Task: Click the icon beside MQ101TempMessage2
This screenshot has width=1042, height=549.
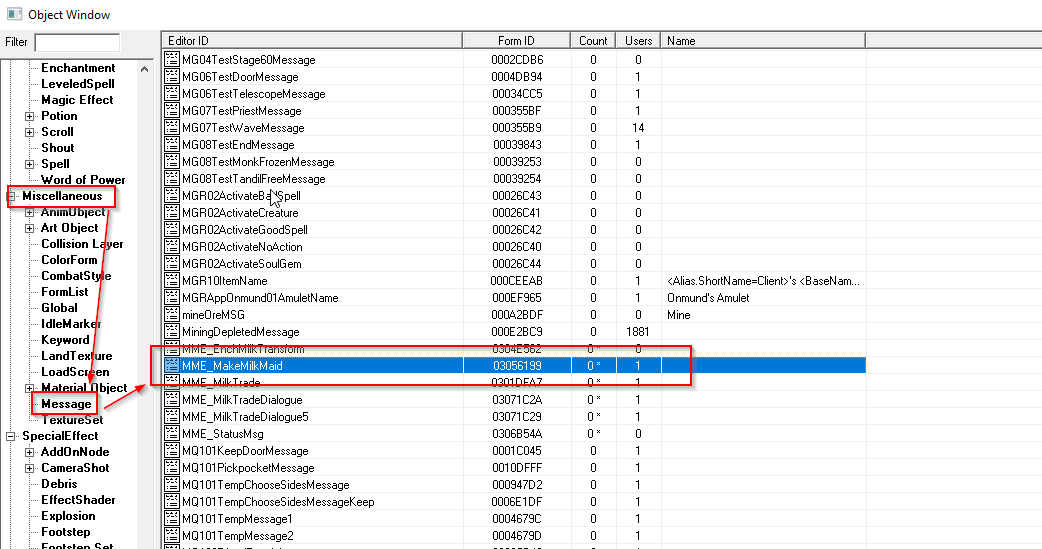Action: tap(172, 536)
